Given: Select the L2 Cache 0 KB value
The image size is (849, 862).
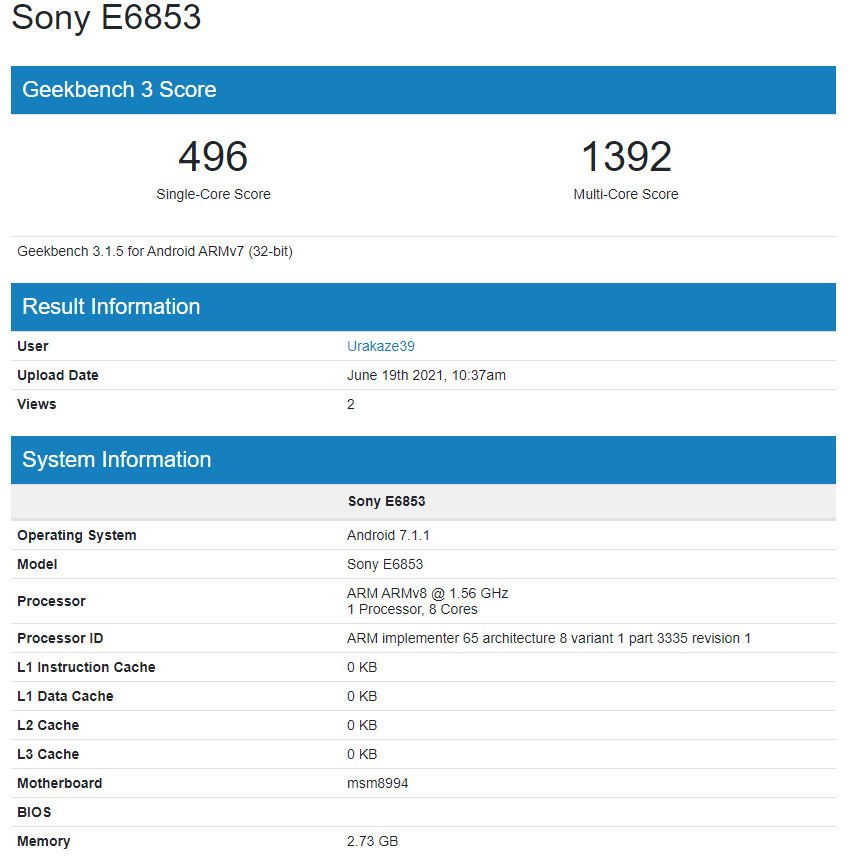Looking at the screenshot, I should coord(362,726).
